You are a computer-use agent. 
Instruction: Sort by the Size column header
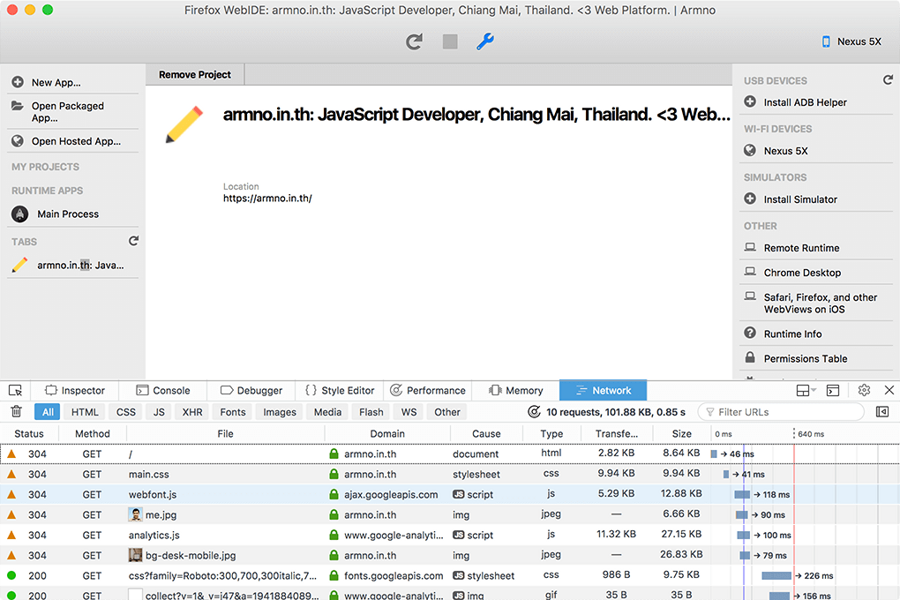(681, 433)
